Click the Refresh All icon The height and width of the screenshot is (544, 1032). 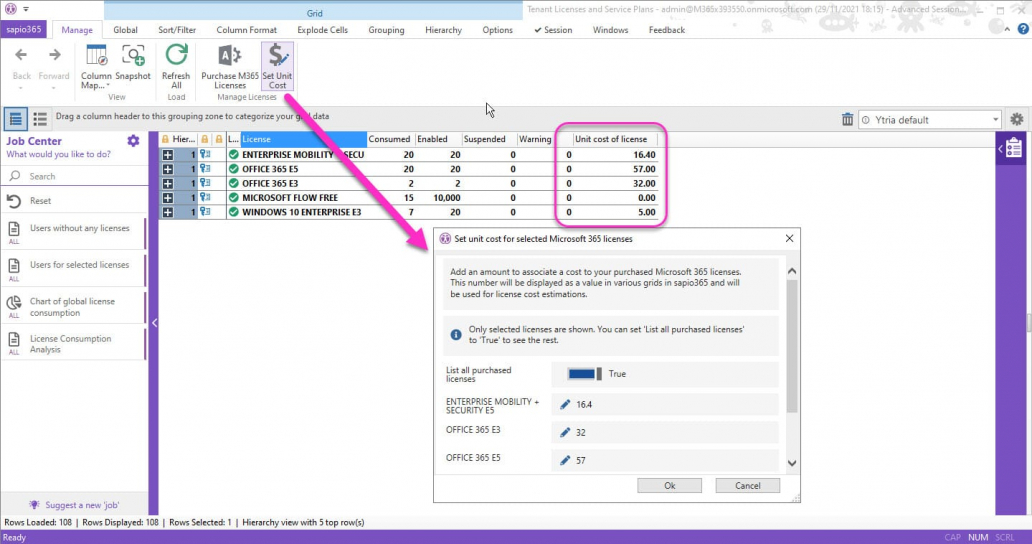176,56
